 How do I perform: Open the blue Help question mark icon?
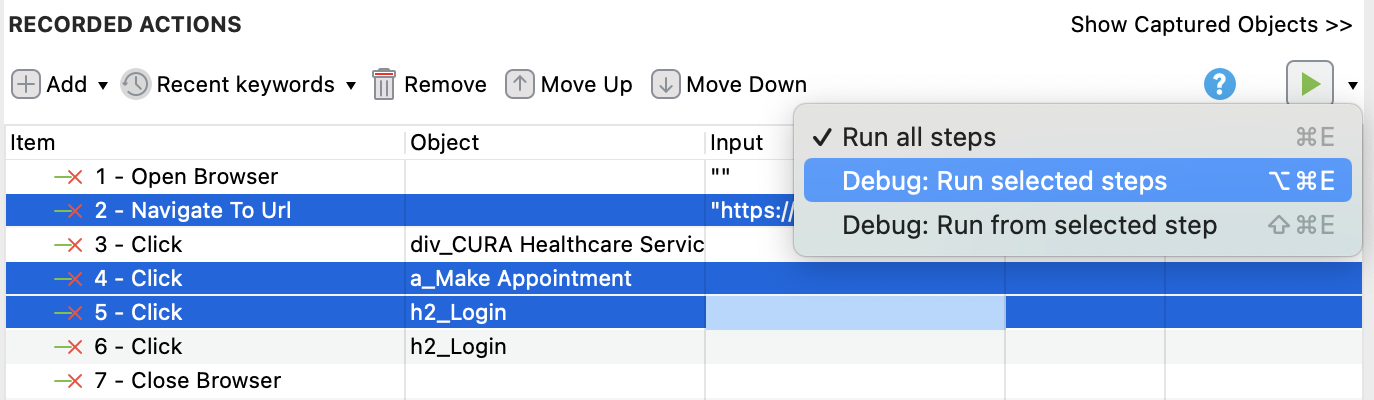click(x=1220, y=85)
